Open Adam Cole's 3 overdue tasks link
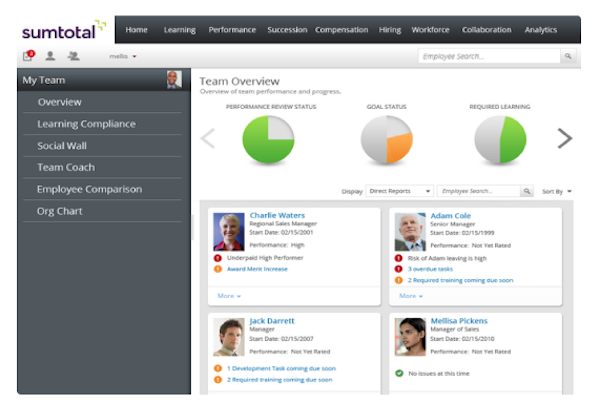Screen dimensions: 600x401 click(431, 269)
